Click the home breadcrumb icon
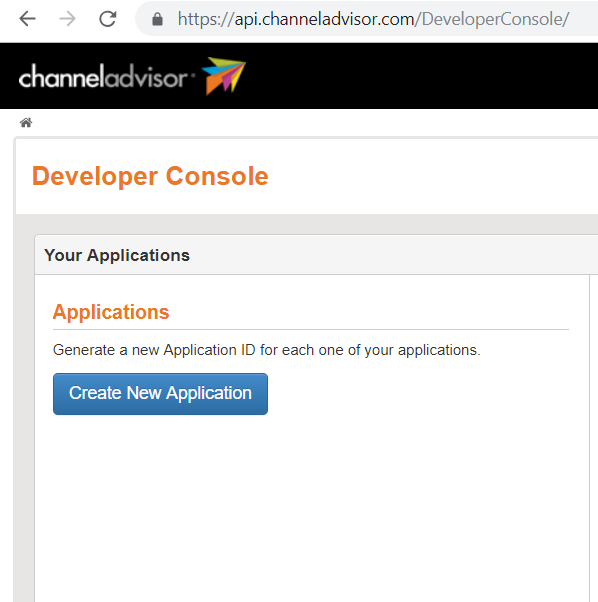 [26, 122]
